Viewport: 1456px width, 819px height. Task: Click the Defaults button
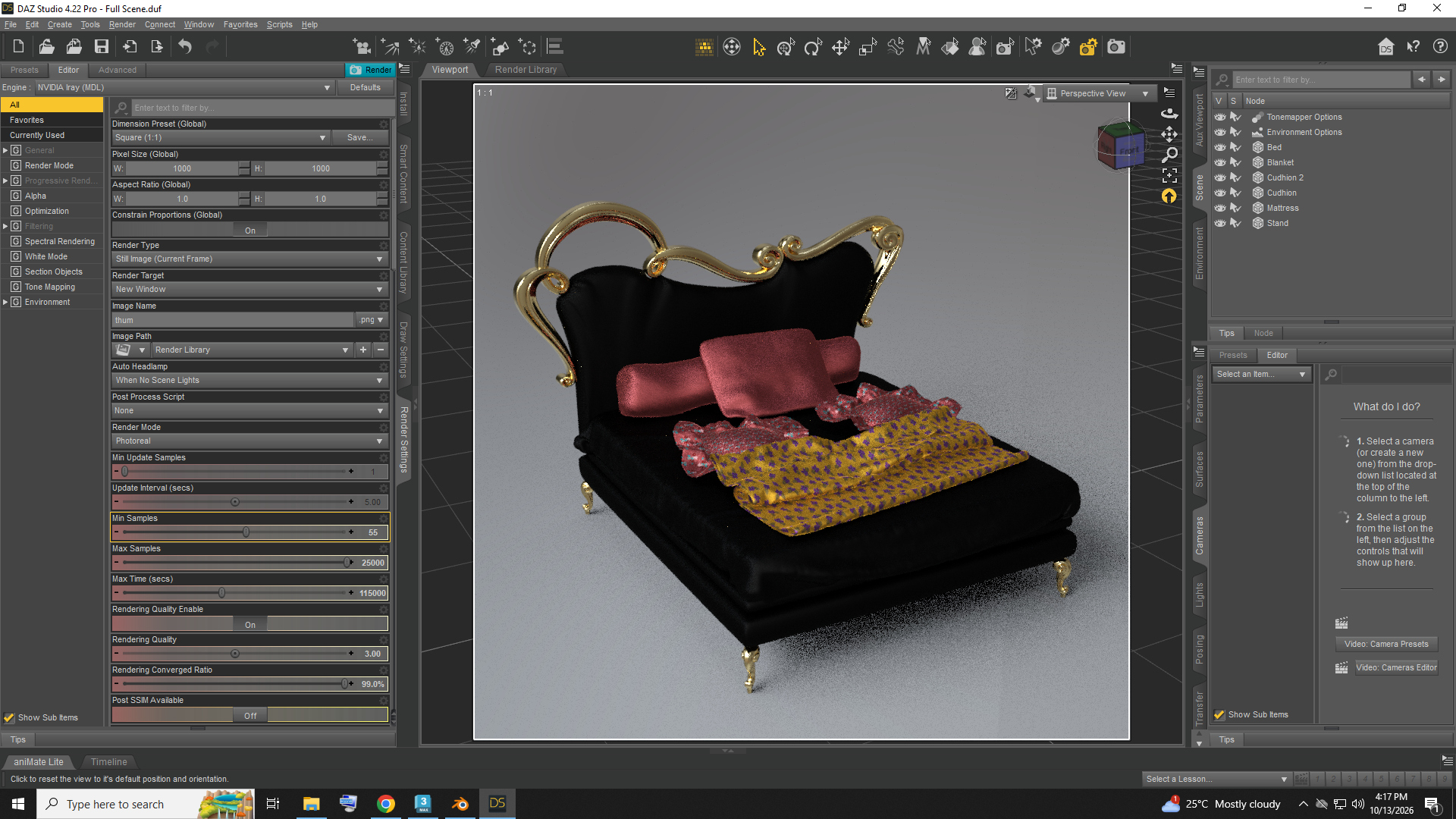pos(366,87)
